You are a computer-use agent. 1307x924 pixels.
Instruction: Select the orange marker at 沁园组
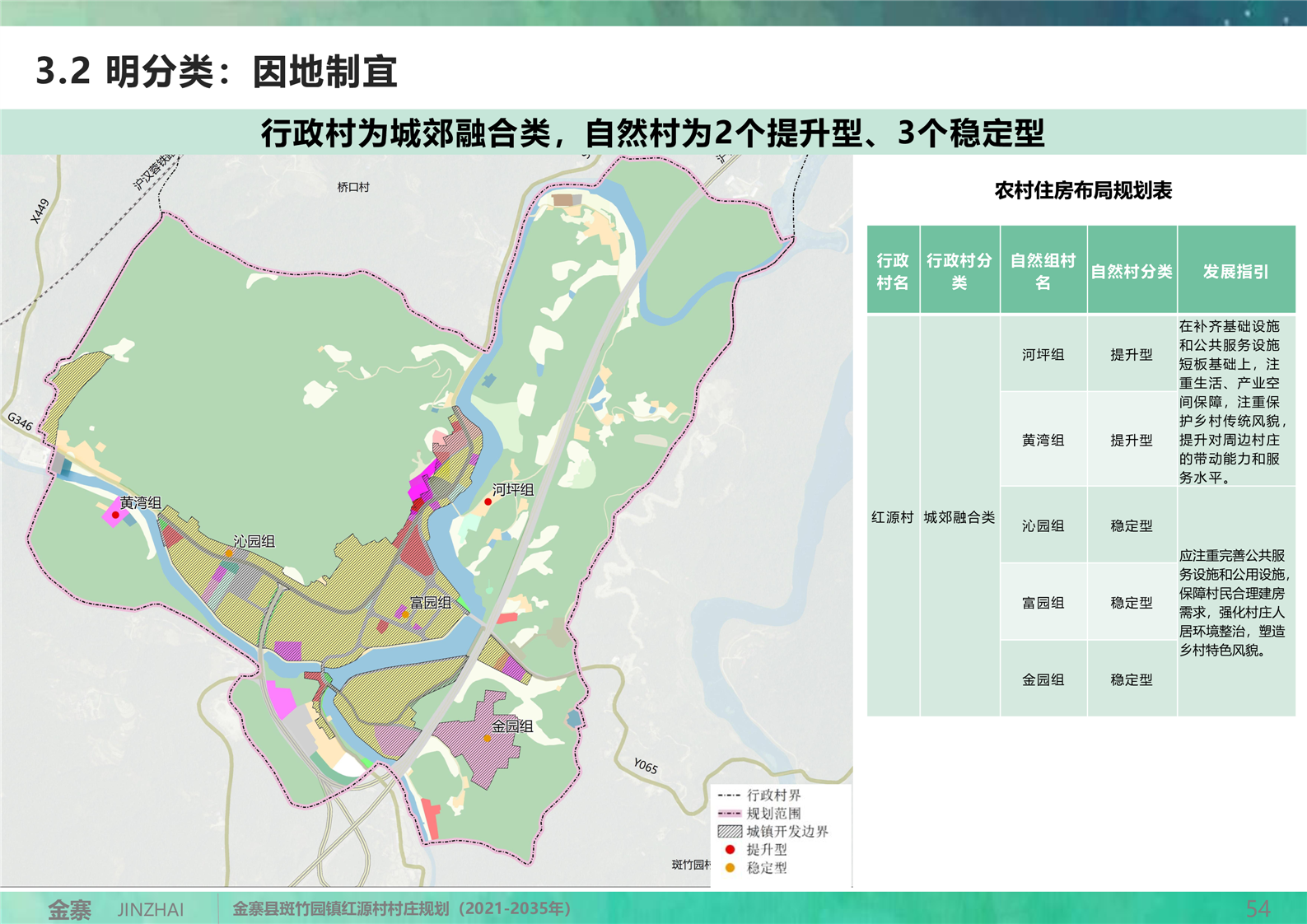coord(229,553)
